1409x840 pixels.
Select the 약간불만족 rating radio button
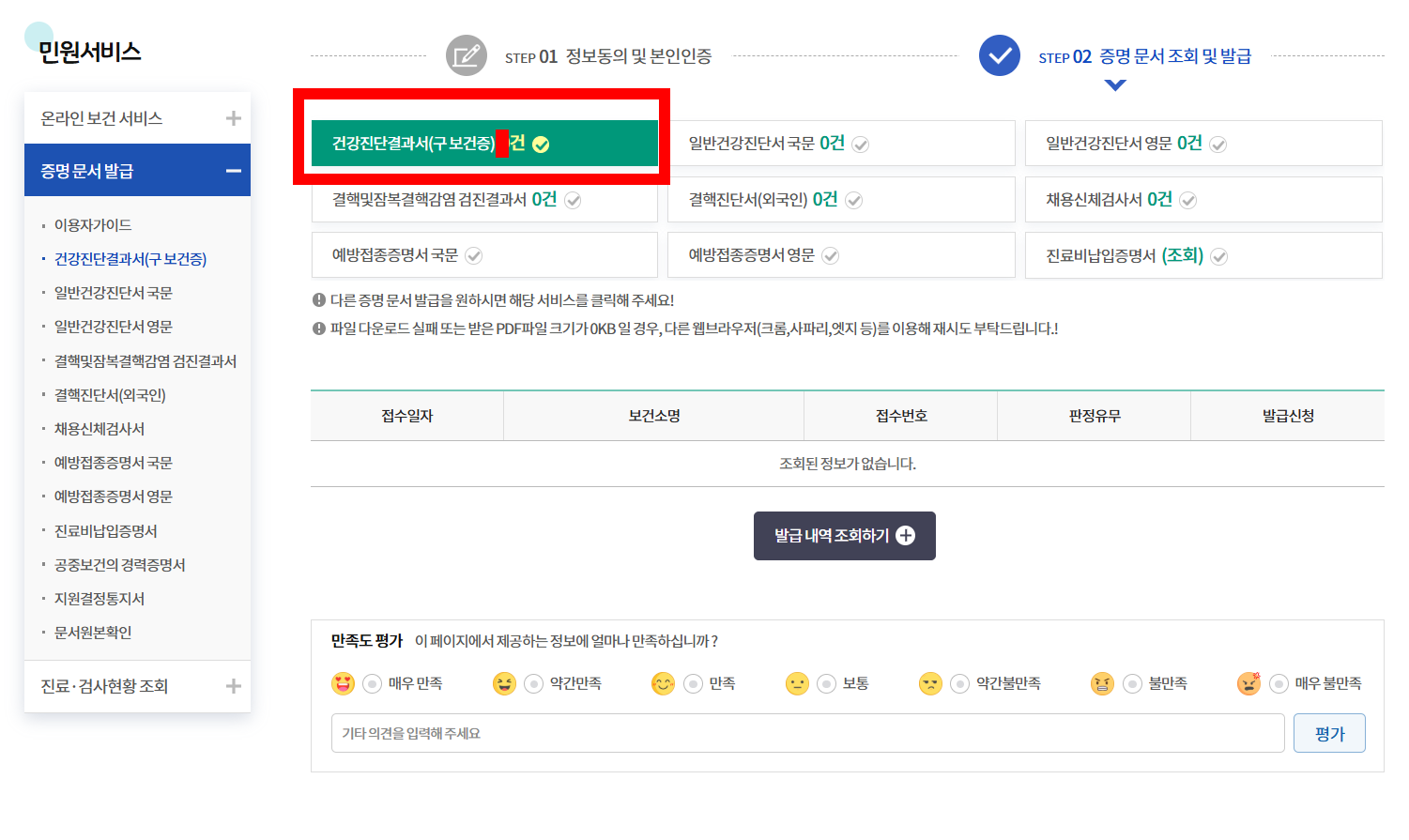(x=958, y=683)
